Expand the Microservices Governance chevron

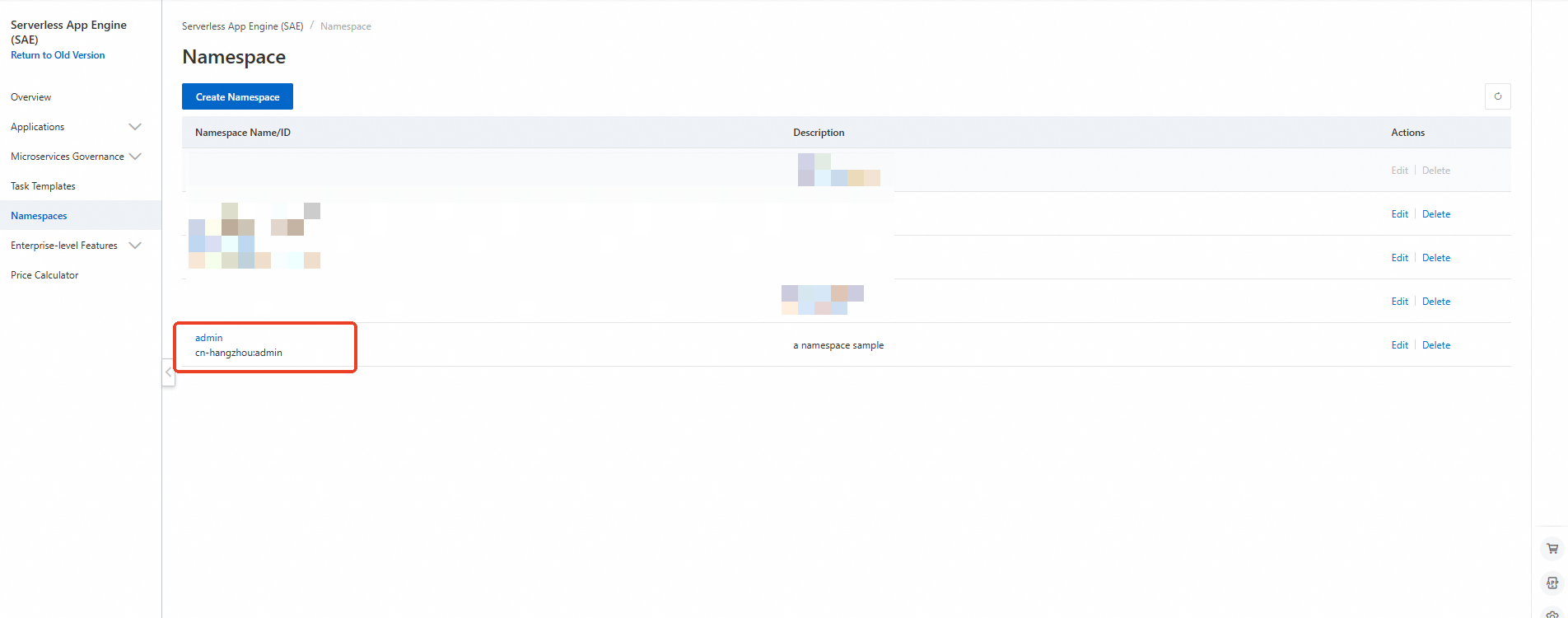tap(135, 157)
